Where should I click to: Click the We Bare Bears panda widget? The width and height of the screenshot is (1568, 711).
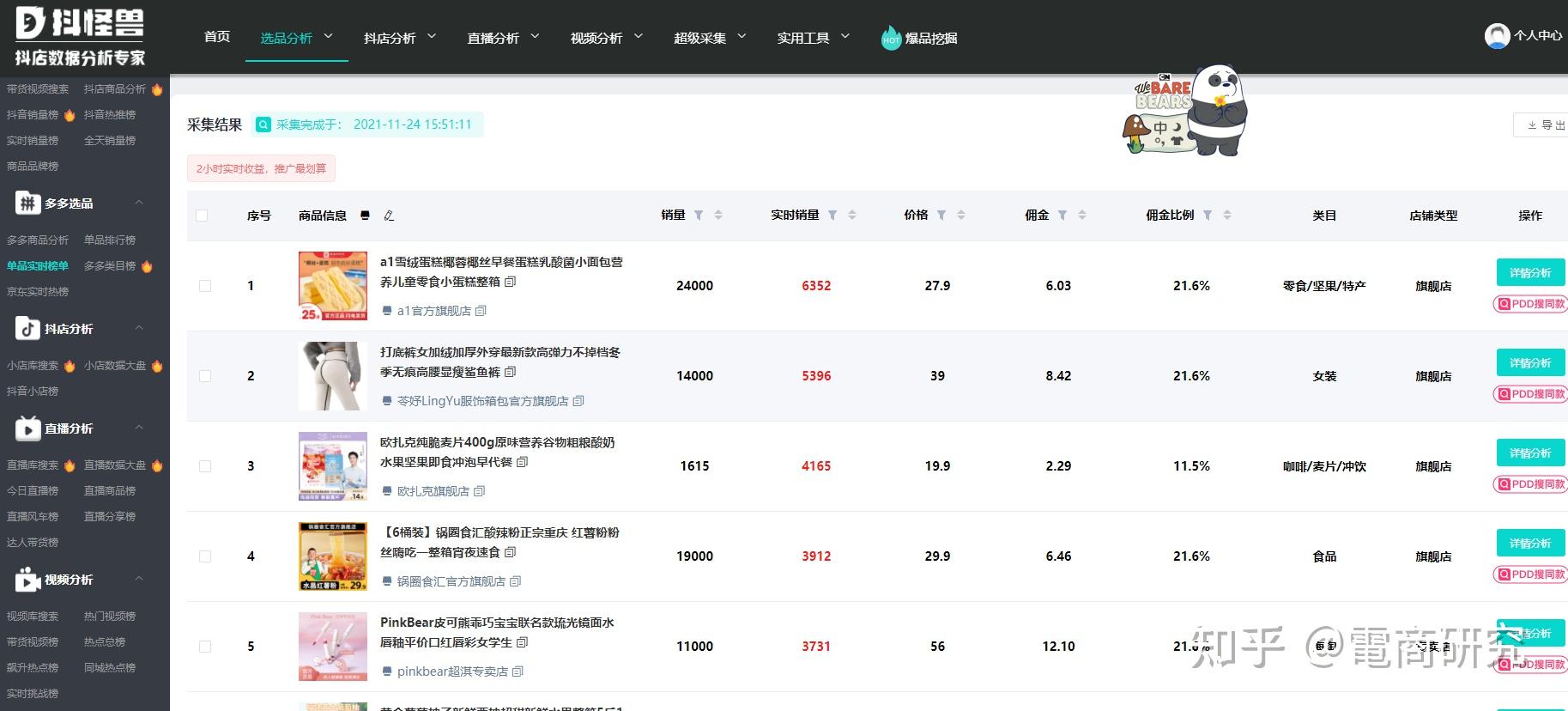tap(1187, 112)
